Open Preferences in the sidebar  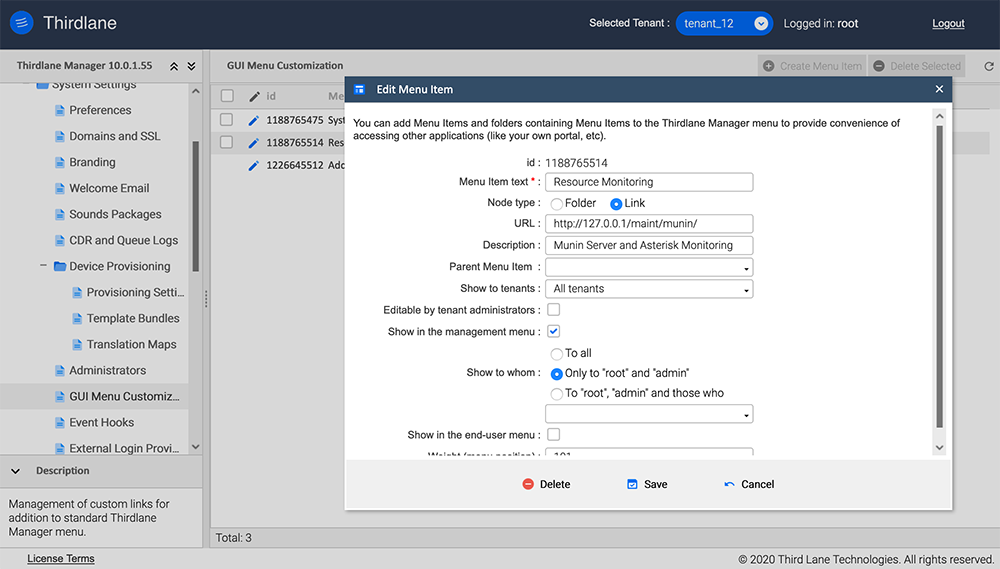click(x=100, y=110)
